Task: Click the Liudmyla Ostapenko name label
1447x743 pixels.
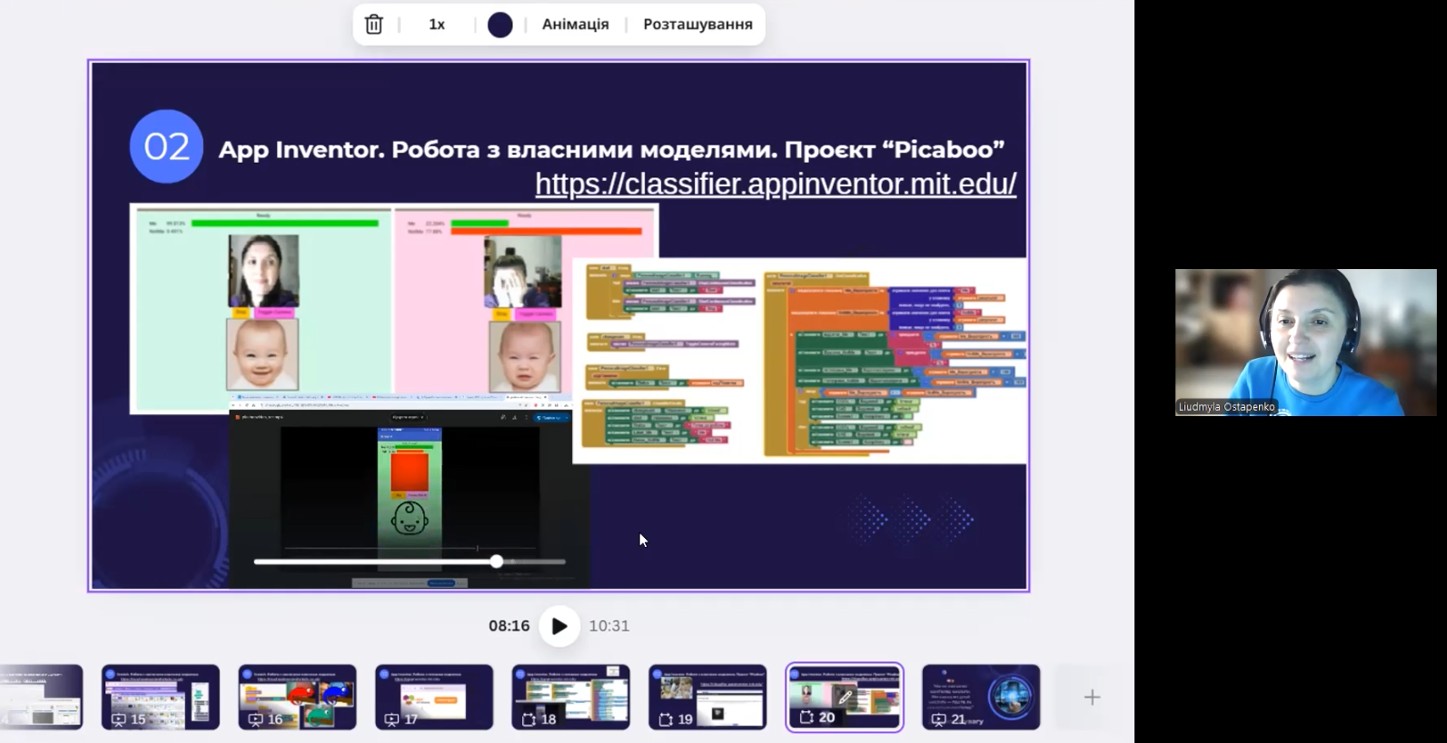Action: pyautogui.click(x=1227, y=407)
